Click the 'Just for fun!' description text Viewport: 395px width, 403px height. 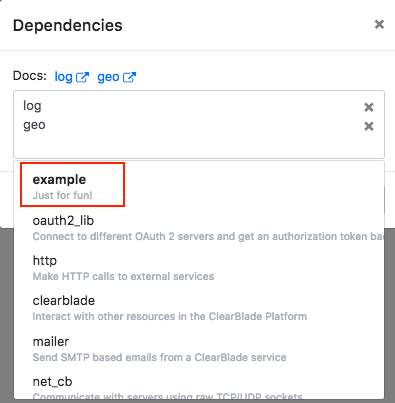click(x=62, y=195)
